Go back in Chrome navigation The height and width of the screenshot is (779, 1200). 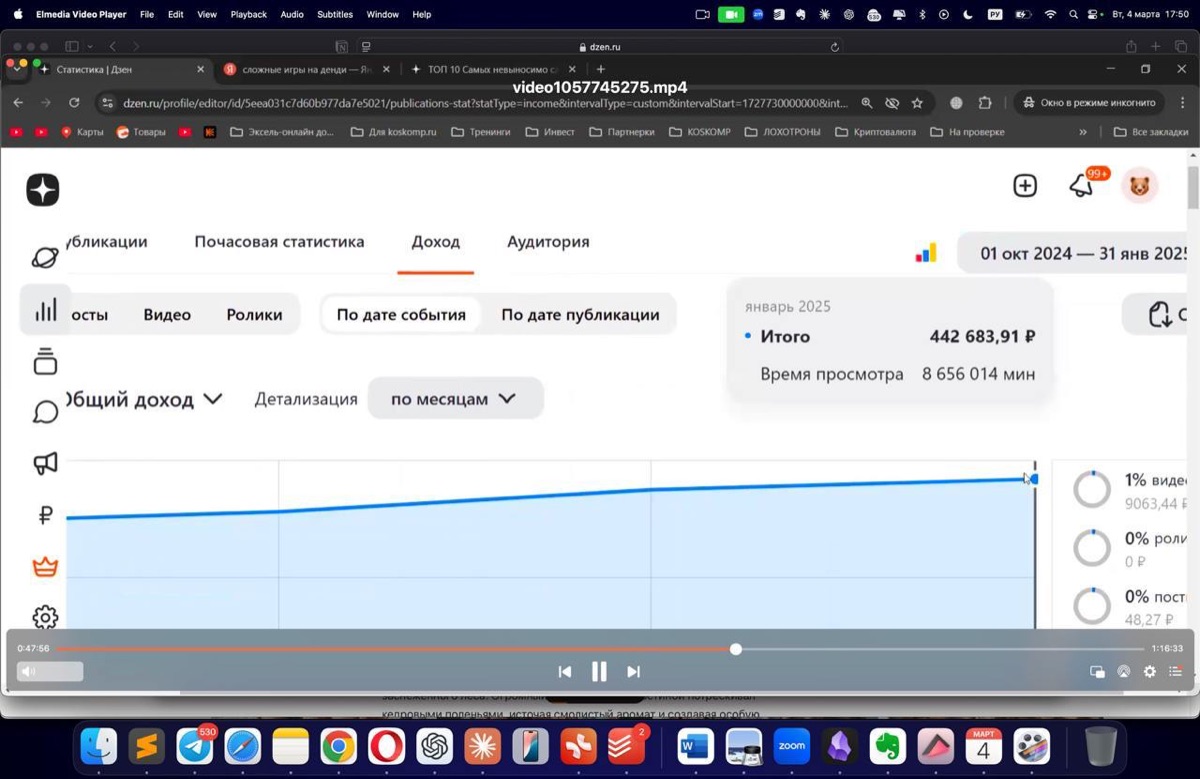tap(18, 103)
